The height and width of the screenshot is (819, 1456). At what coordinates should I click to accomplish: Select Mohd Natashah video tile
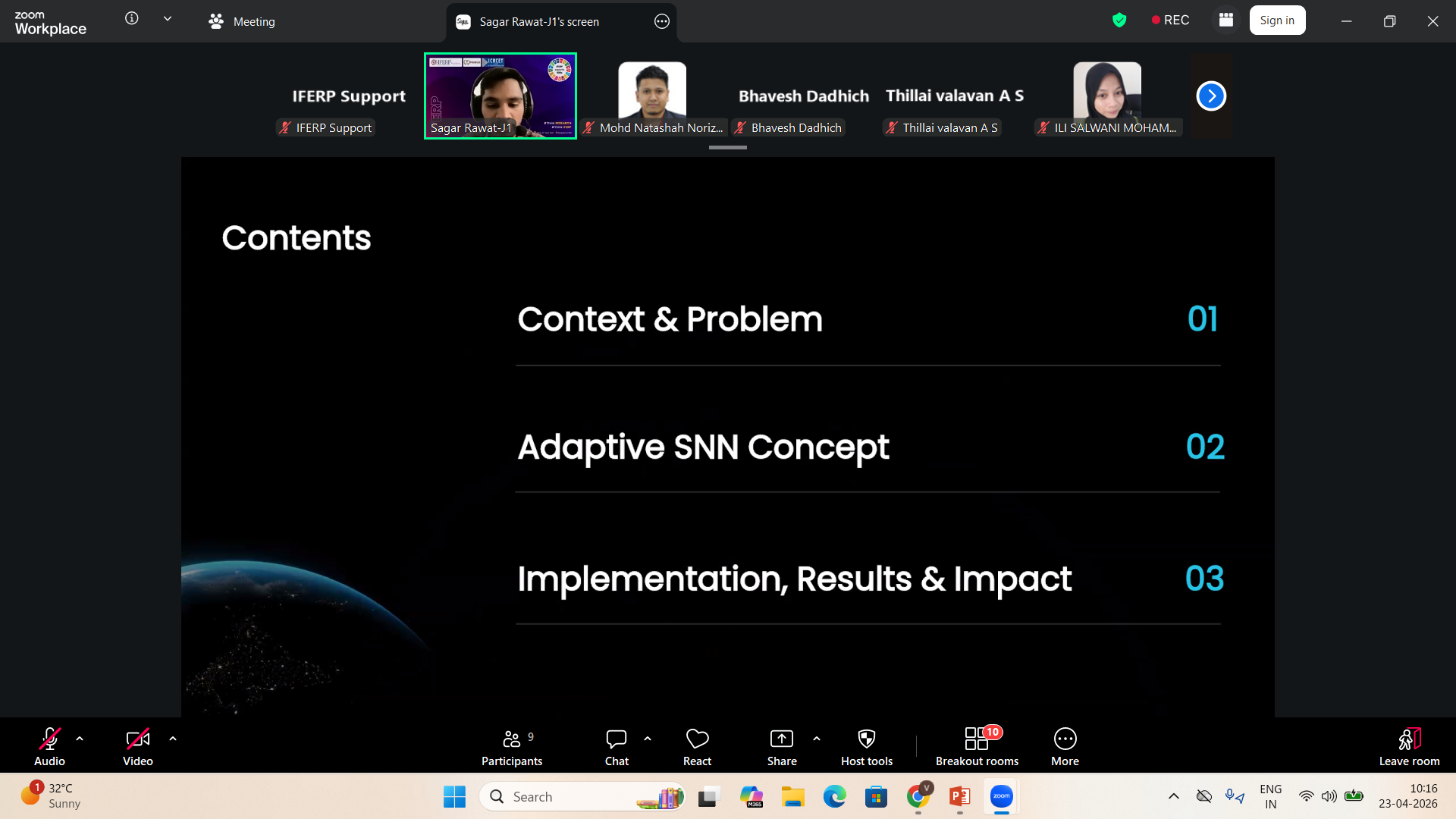point(652,96)
